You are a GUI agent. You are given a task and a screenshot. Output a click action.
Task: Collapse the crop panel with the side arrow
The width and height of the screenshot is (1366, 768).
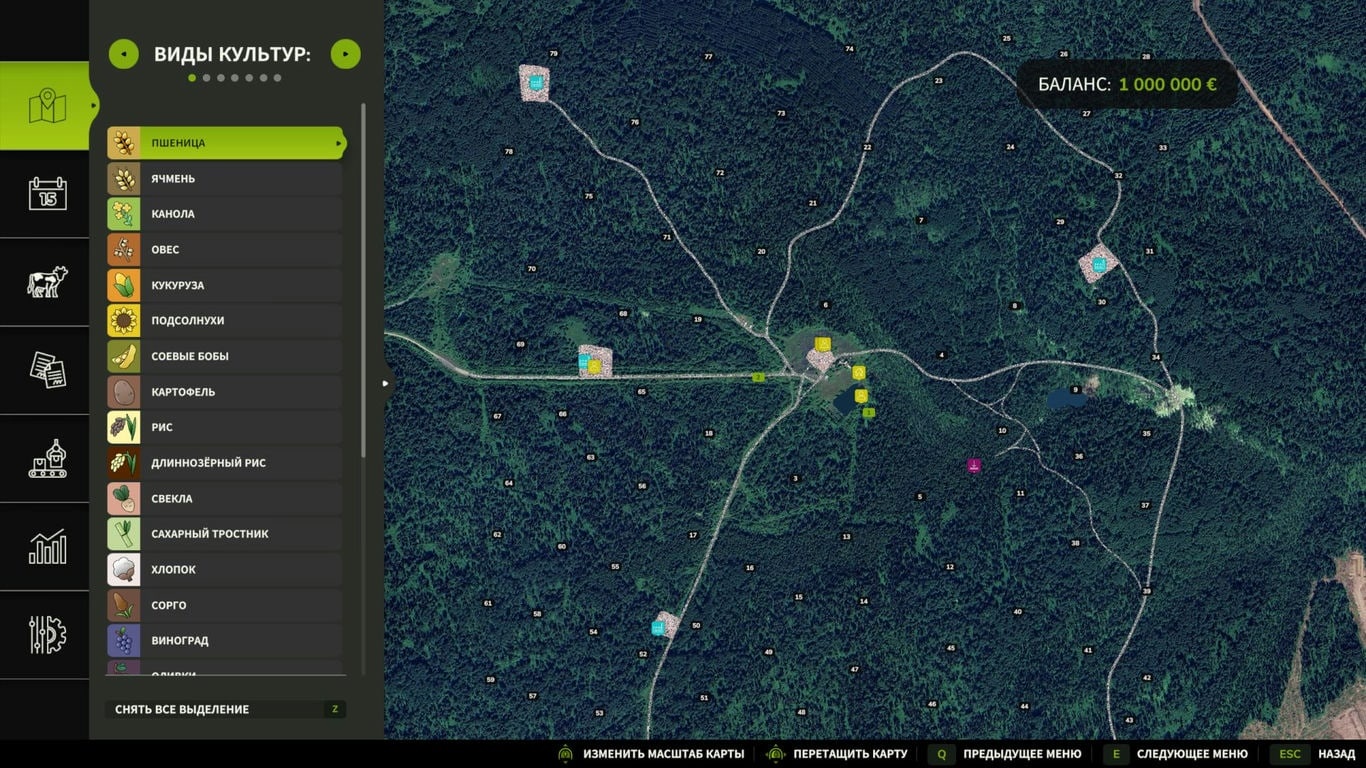click(385, 381)
